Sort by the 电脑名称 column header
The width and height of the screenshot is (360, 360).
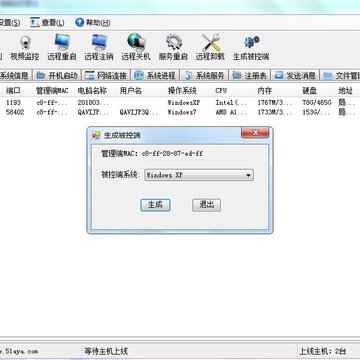point(92,90)
